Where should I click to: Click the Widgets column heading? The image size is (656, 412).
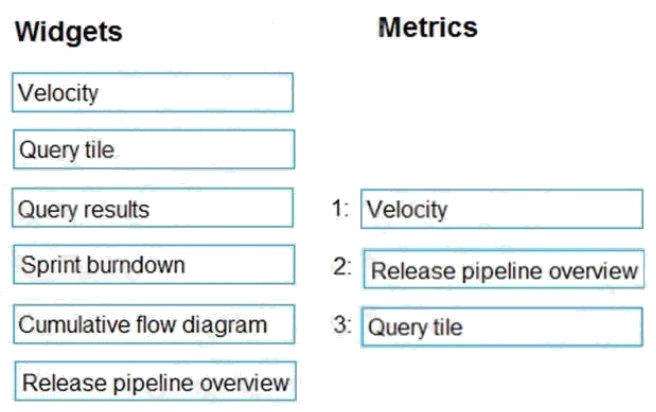tap(69, 31)
